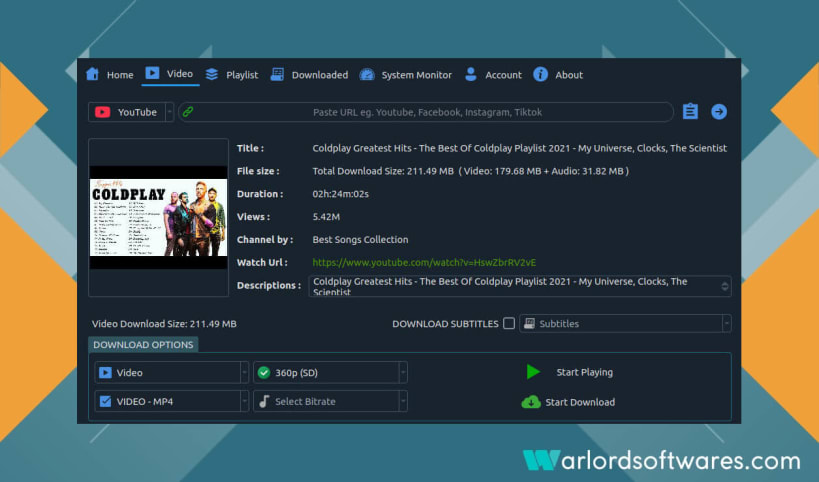
Task: Open the 360p (SD) quality dropdown
Action: pos(403,372)
